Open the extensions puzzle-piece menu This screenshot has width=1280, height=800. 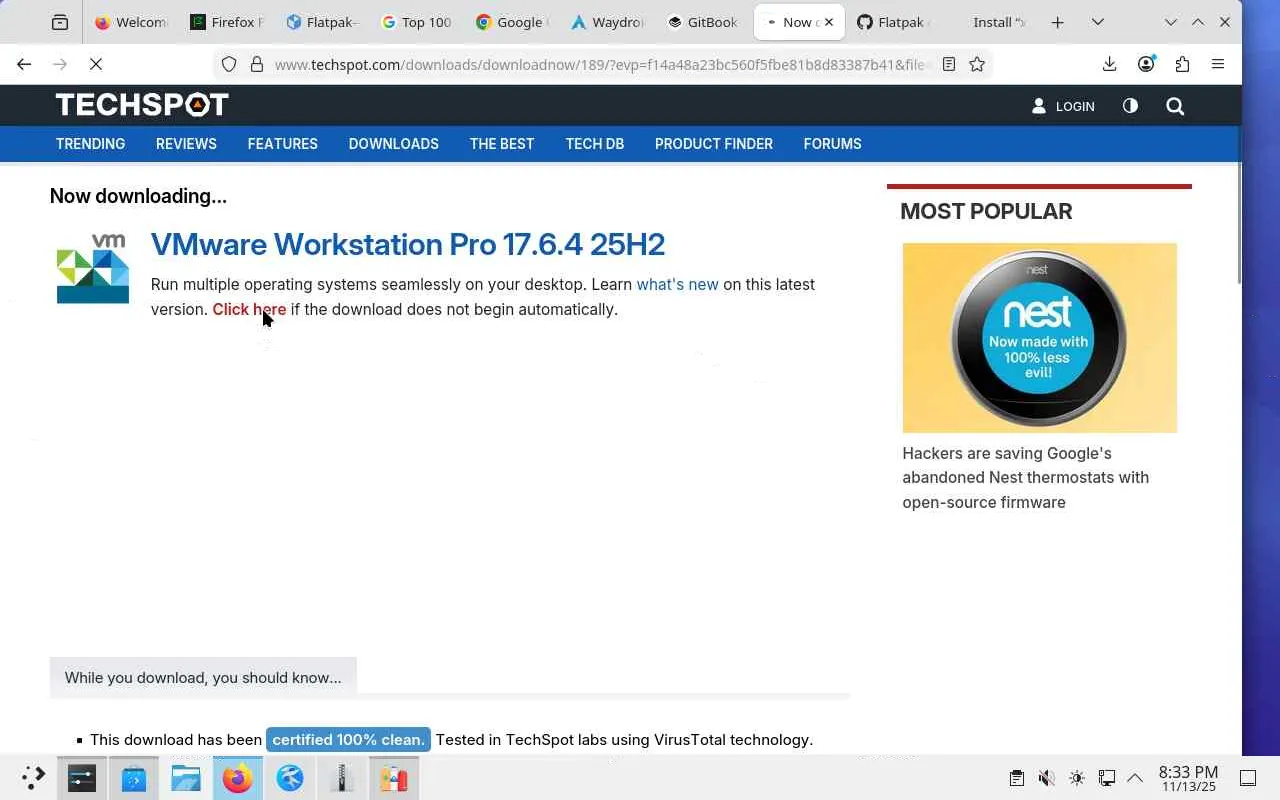tap(1182, 64)
